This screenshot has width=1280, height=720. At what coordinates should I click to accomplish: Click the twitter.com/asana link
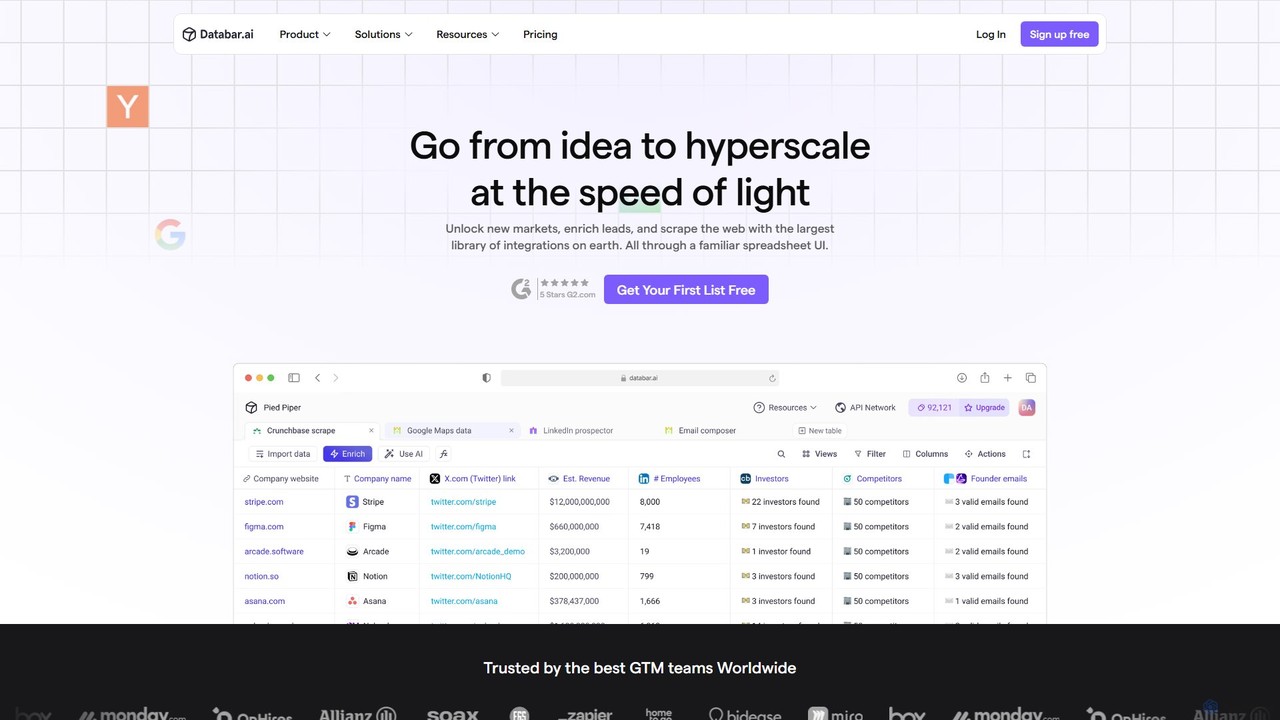pos(464,602)
